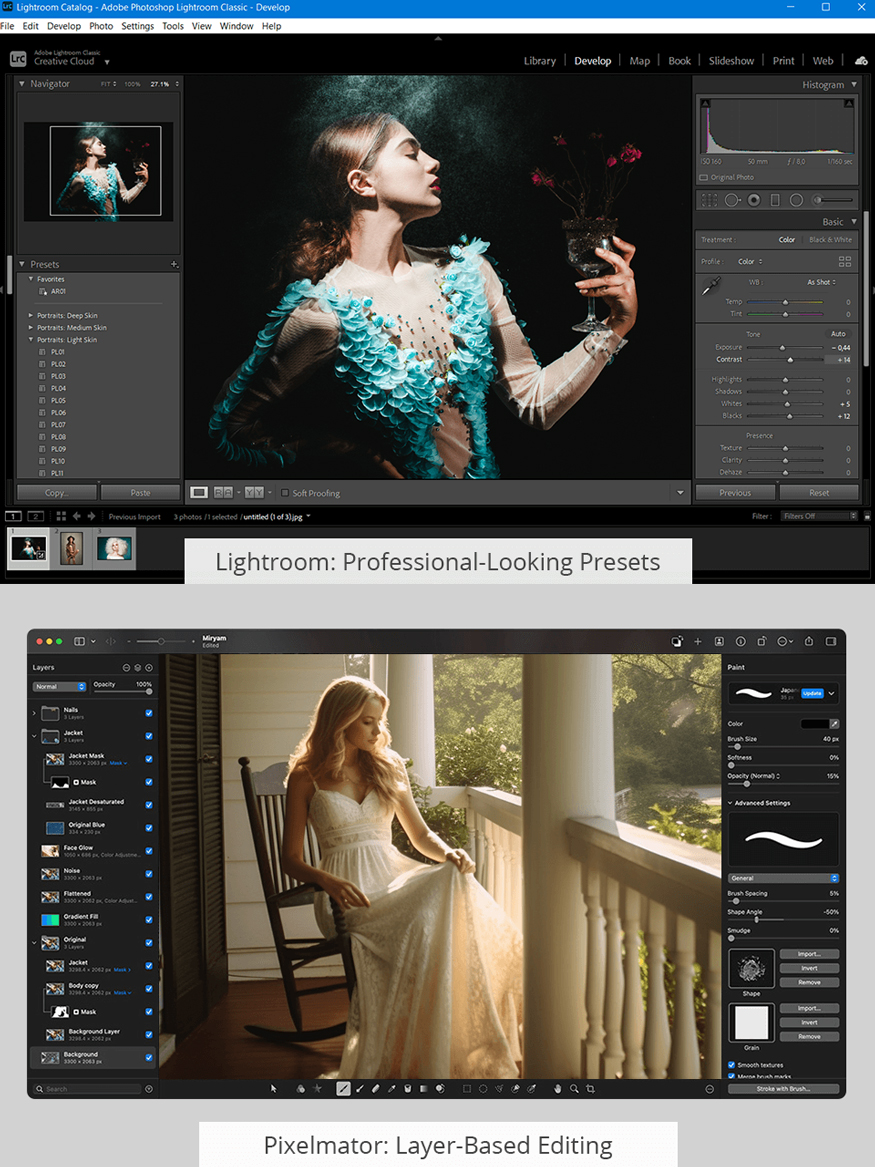Pick the Pixelmator paint bucket fill tool
The width and height of the screenshot is (875, 1167).
[x=408, y=1088]
